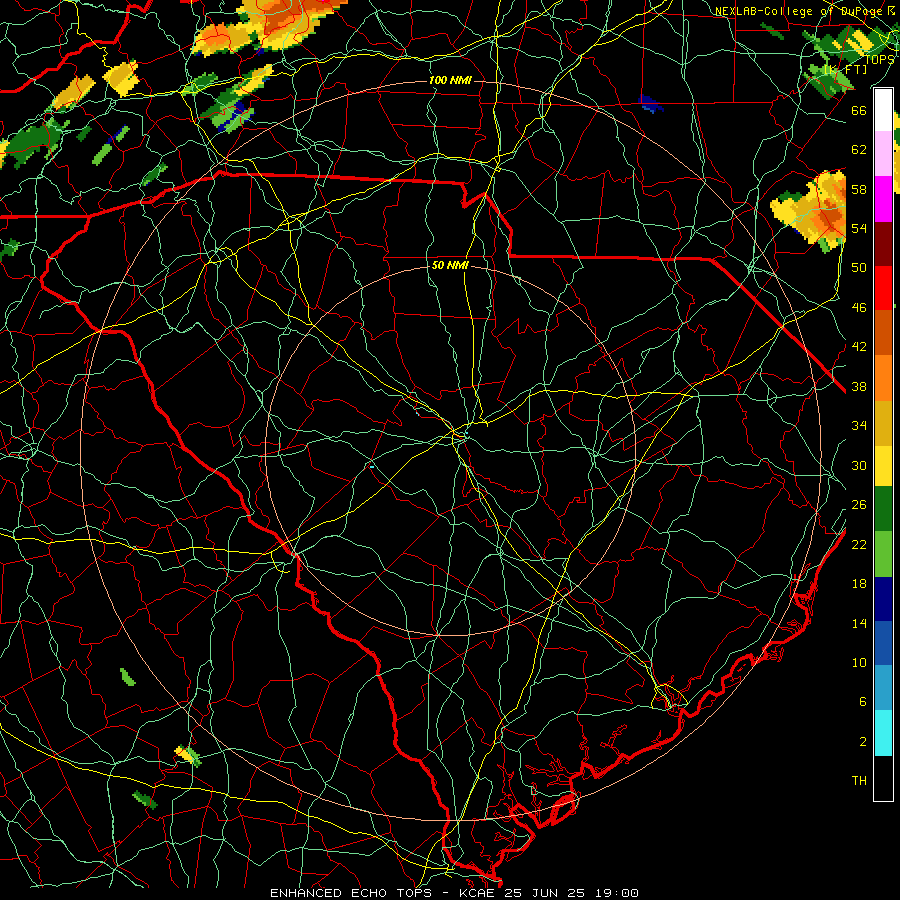Viewport: 900px width, 900px height.
Task: Click the white swatch in the tops legend
Action: point(883,110)
